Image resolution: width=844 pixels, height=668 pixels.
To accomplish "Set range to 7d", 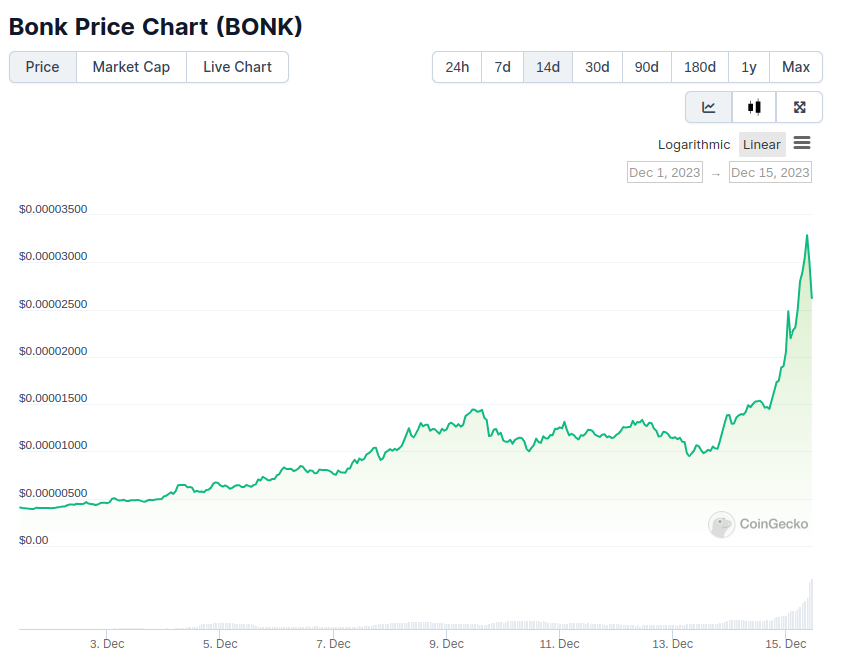I will 502,67.
